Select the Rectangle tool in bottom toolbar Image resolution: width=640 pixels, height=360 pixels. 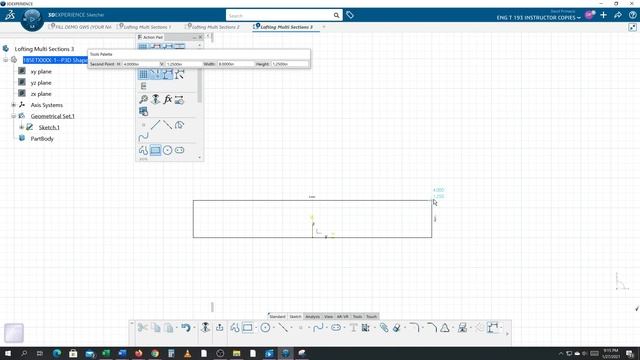click(248, 327)
